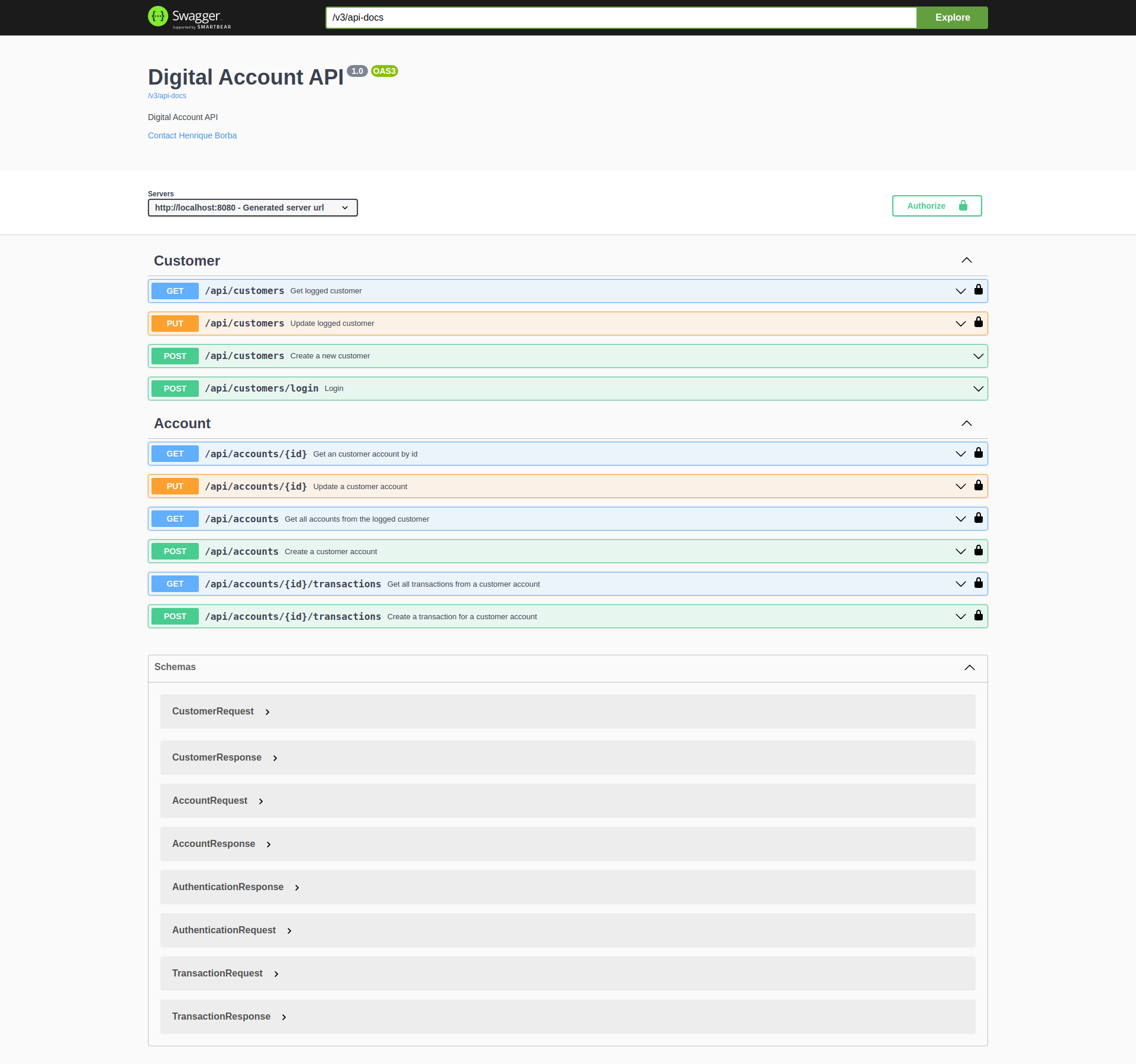This screenshot has height=1064, width=1136.
Task: Click the Schemas heading
Action: point(175,667)
